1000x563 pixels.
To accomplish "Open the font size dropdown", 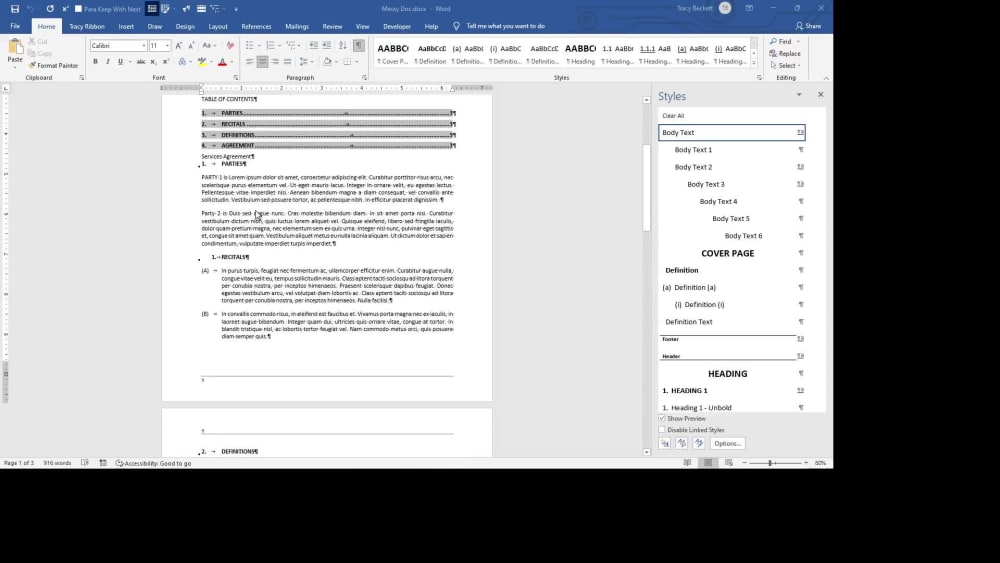I will click(x=167, y=45).
